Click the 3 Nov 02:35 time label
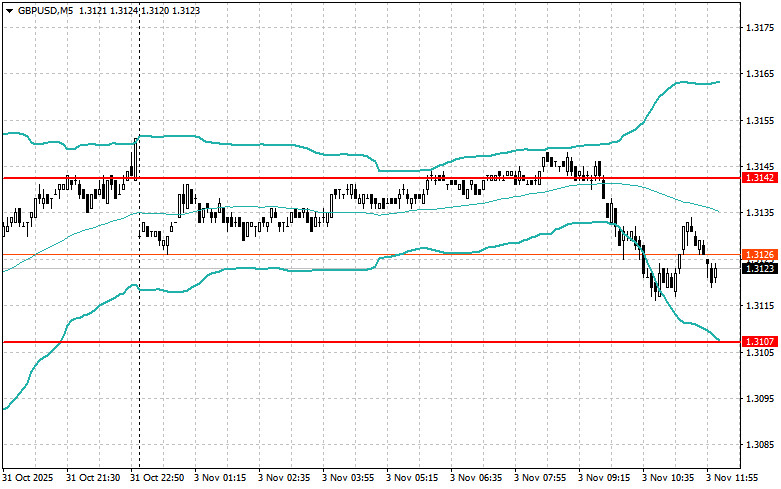Screen dimensions: 781x489 284,478
